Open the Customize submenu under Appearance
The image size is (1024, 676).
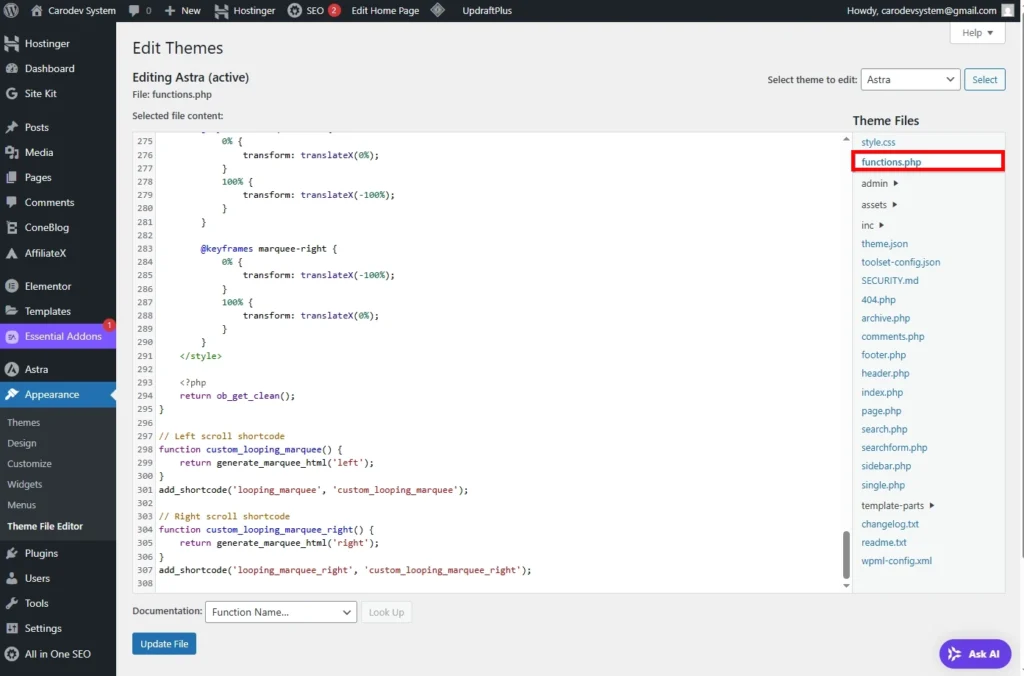tap(30, 464)
